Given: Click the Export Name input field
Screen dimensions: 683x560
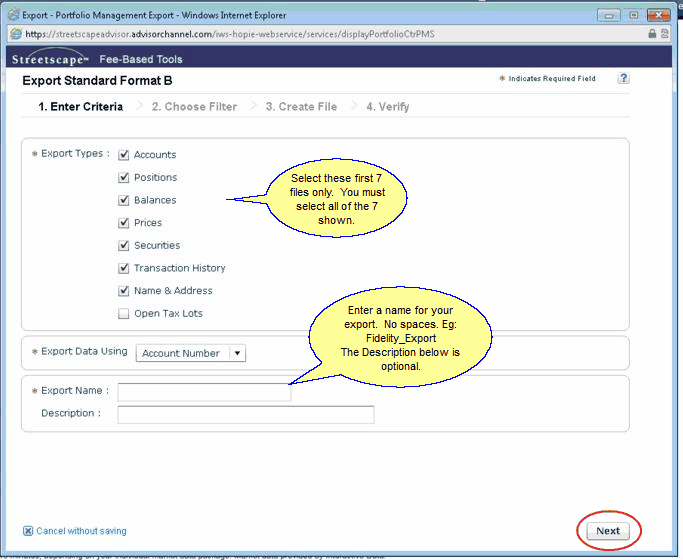Looking at the screenshot, I should (x=204, y=392).
